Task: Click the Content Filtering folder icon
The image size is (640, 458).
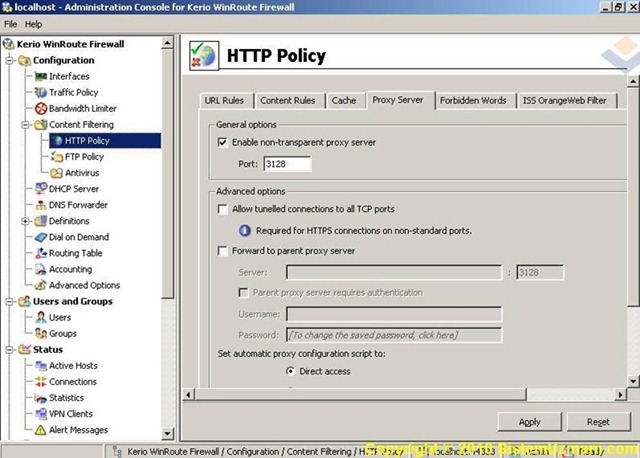Action: (x=40, y=125)
